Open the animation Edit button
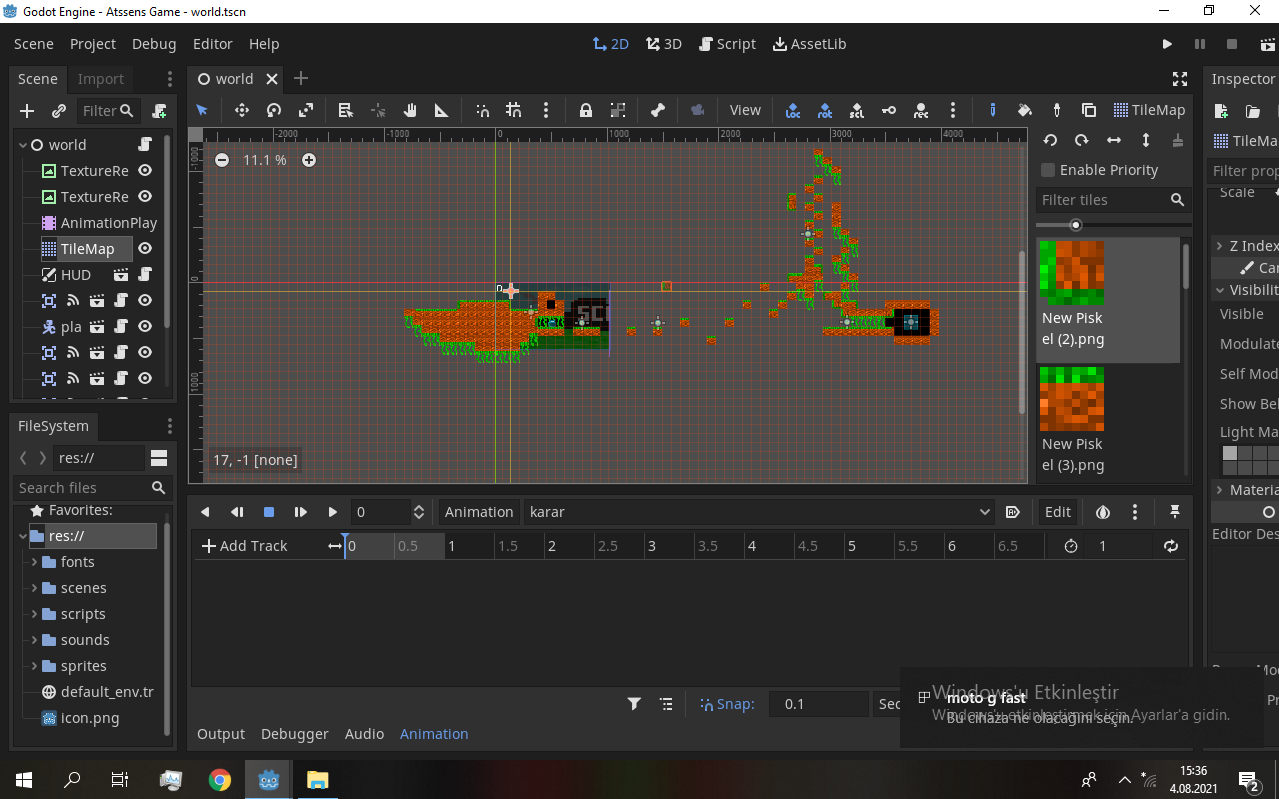The image size is (1279, 799). (x=1058, y=512)
